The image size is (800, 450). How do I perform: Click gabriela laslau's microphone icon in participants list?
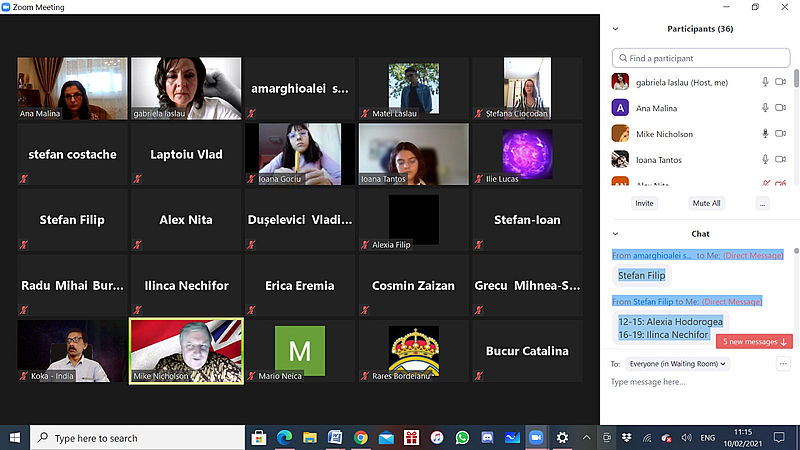(766, 82)
